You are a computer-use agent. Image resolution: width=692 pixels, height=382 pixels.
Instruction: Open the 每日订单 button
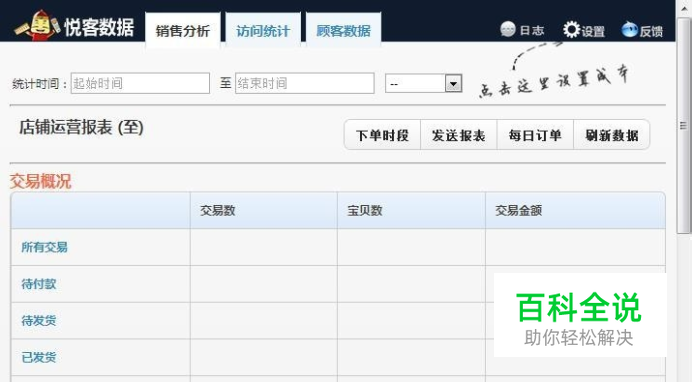[535, 135]
